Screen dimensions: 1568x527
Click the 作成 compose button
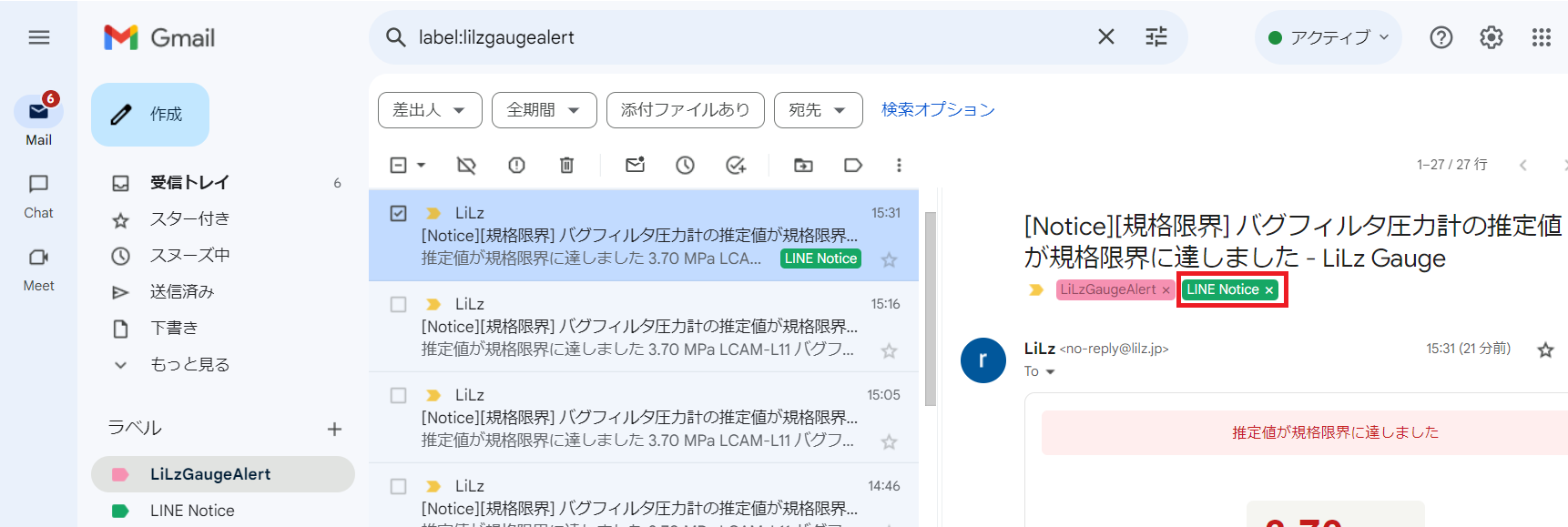click(150, 115)
